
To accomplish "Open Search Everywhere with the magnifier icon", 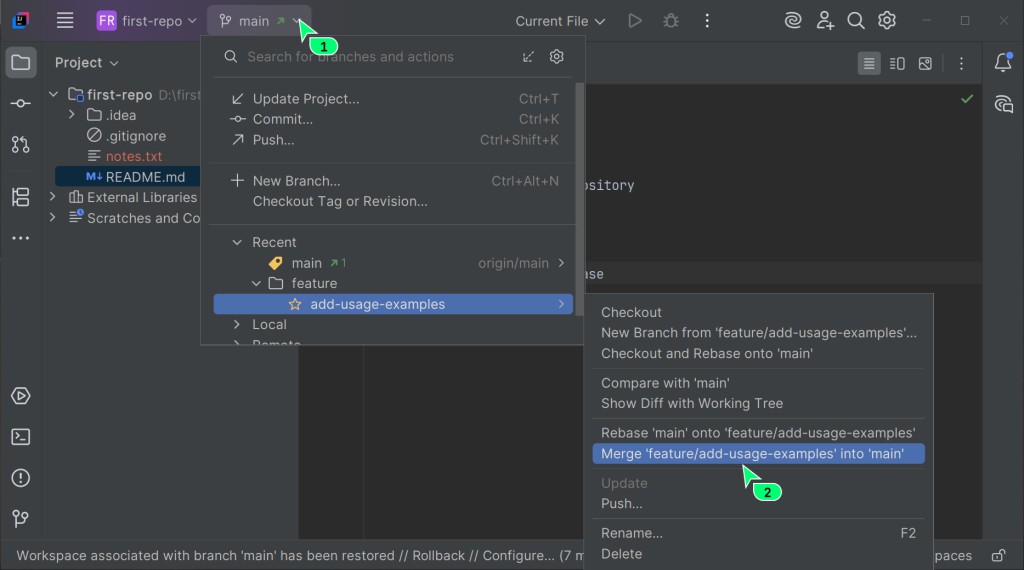I will point(856,21).
